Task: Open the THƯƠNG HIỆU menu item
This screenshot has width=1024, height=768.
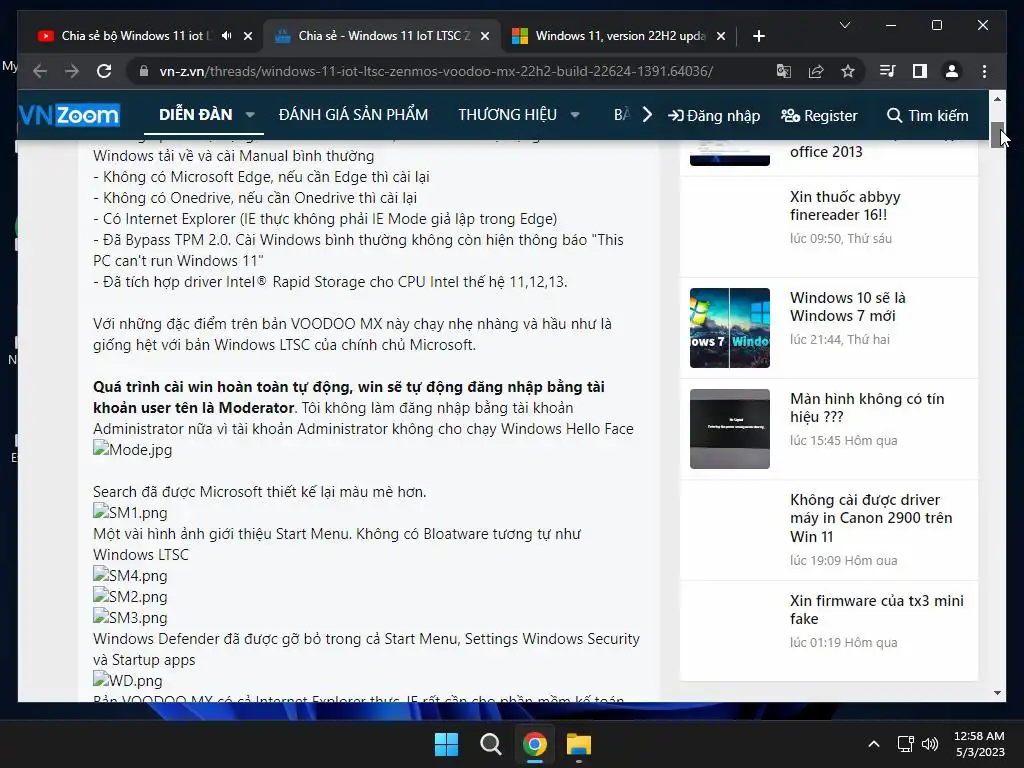Action: [x=507, y=115]
